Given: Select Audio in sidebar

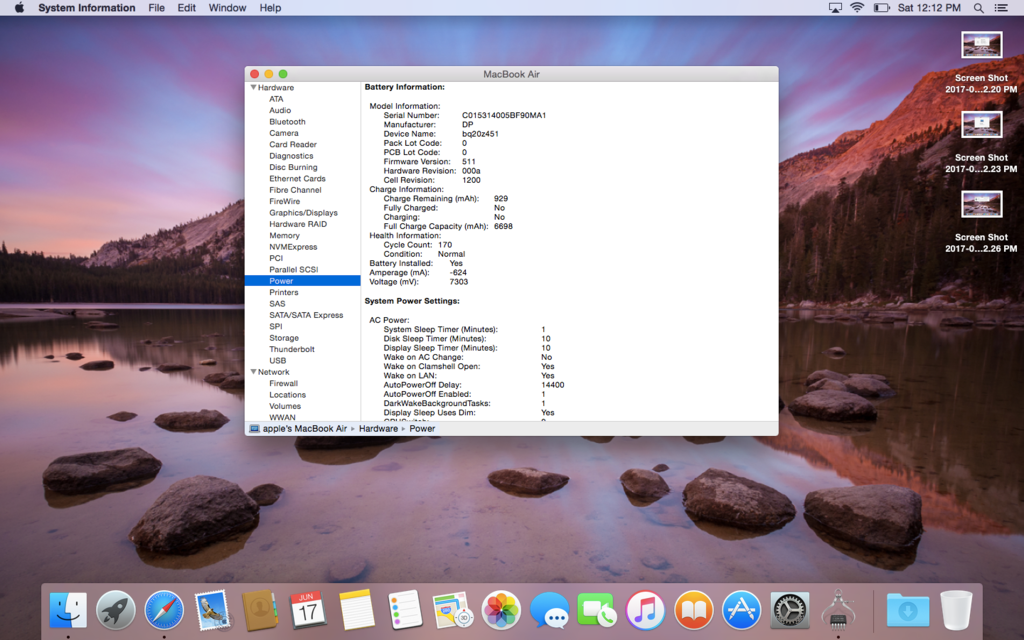Looking at the screenshot, I should tap(280, 110).
